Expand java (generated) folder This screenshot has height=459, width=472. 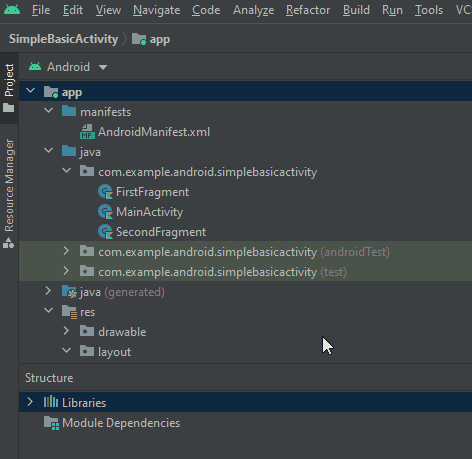(x=48, y=291)
